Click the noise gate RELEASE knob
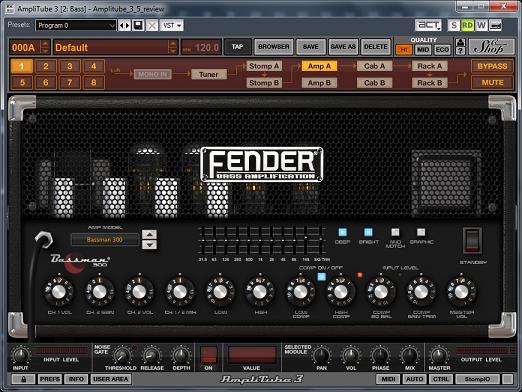The image size is (522, 392). [x=152, y=356]
